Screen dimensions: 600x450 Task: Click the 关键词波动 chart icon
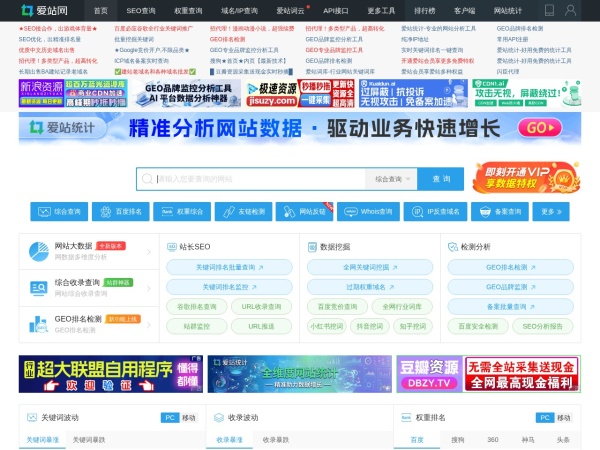[32, 417]
